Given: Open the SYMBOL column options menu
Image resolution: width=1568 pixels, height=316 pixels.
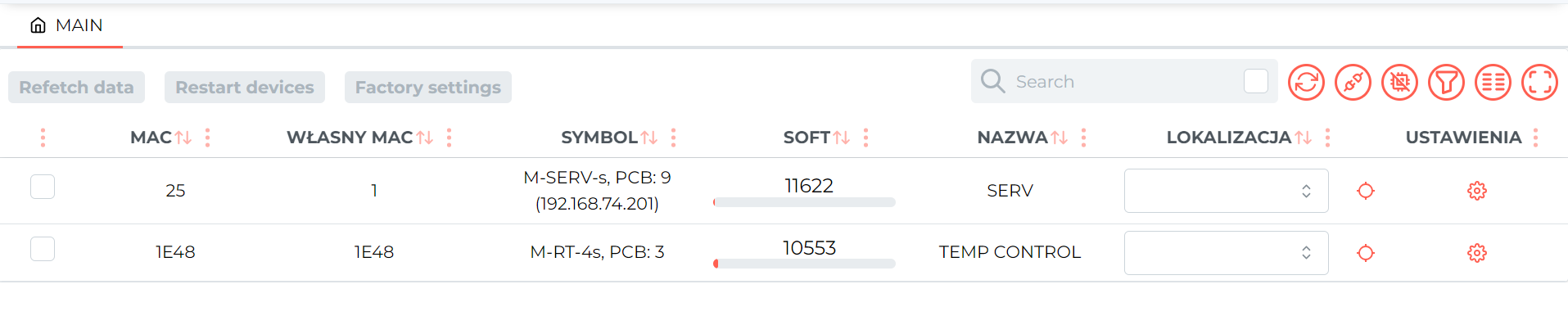Looking at the screenshot, I should 673,138.
